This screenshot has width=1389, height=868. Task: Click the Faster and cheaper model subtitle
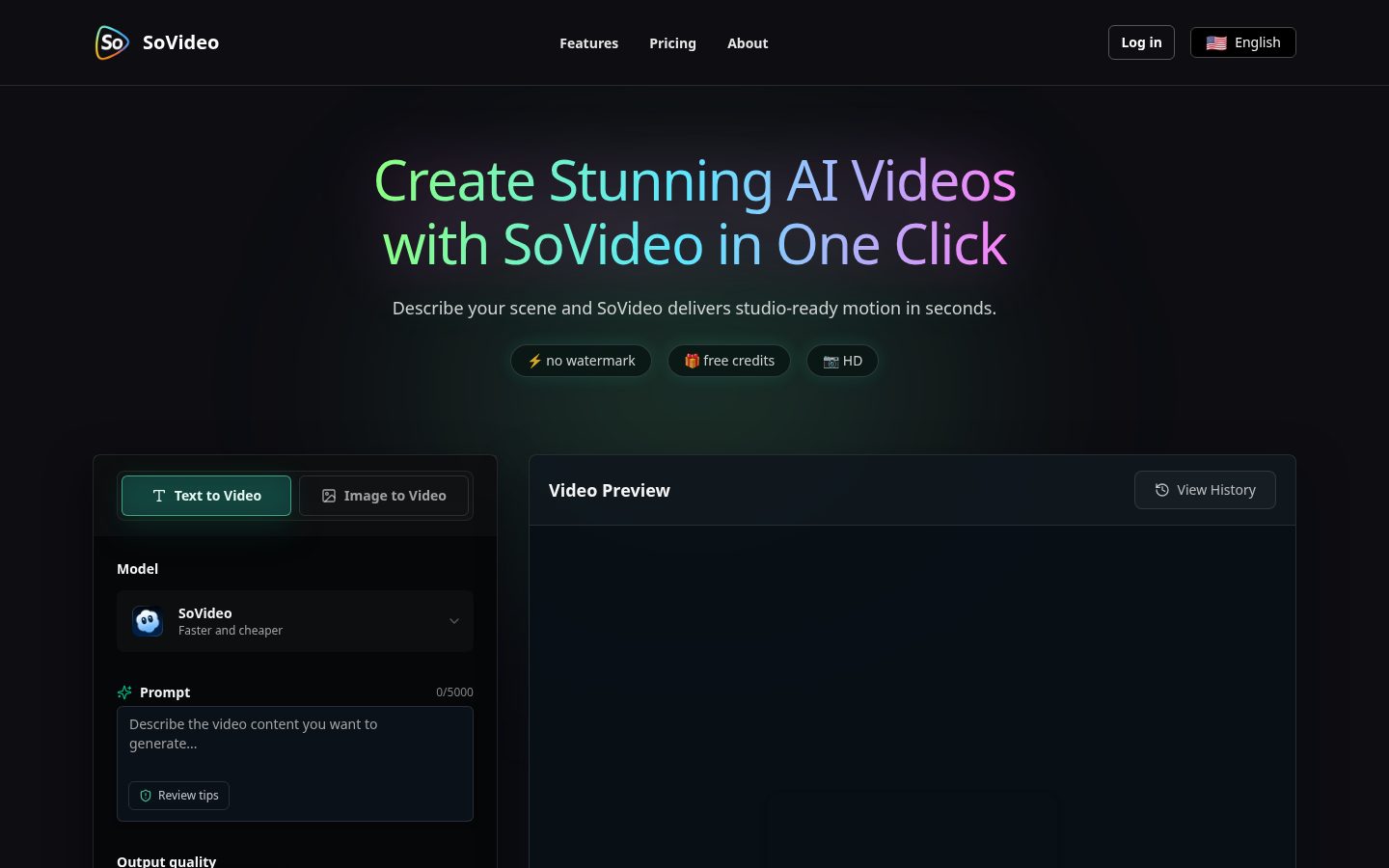coord(231,631)
